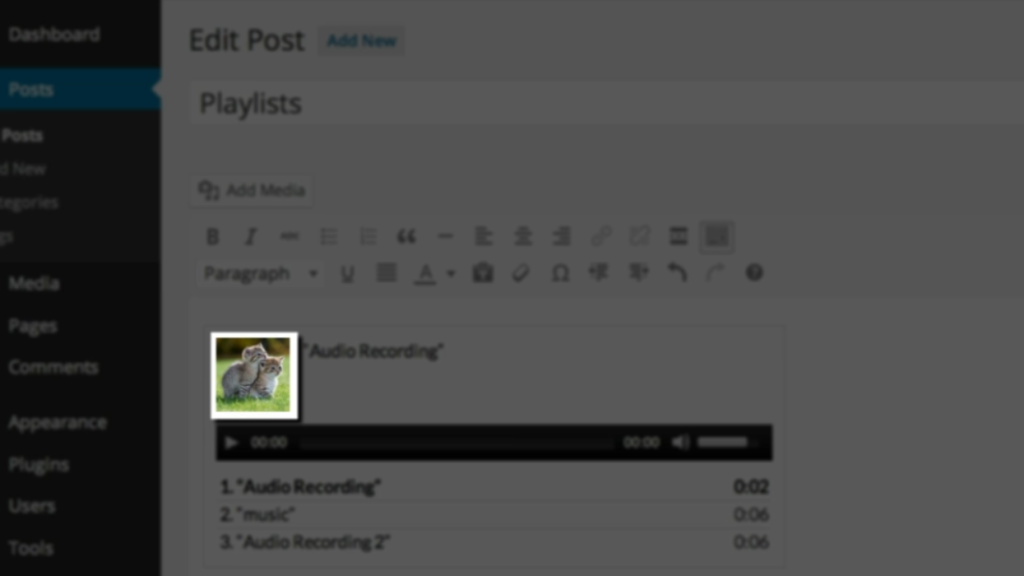Click the text color A swatch
This screenshot has height=576, width=1024.
click(425, 273)
